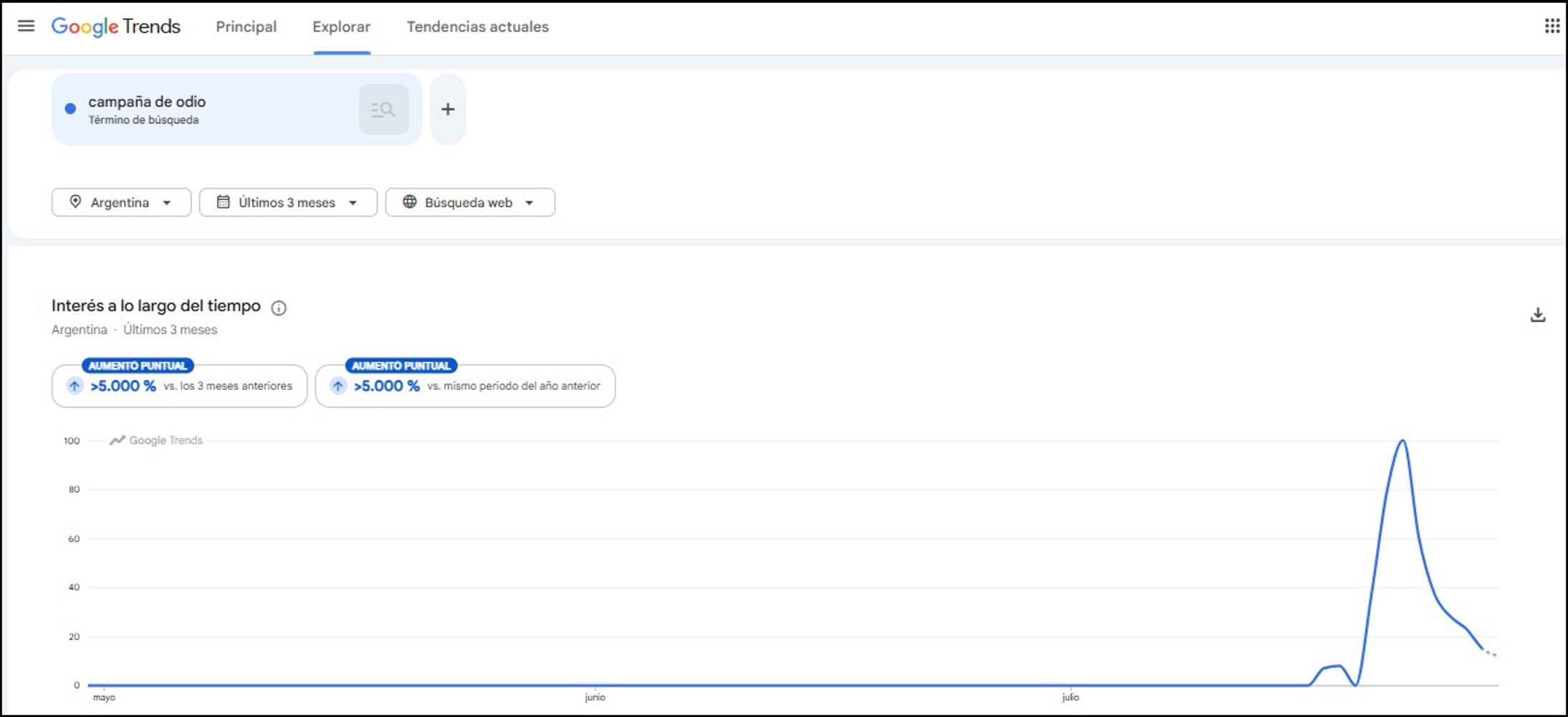Image resolution: width=1568 pixels, height=717 pixels.
Task: Select the Explorar tab
Action: (341, 27)
